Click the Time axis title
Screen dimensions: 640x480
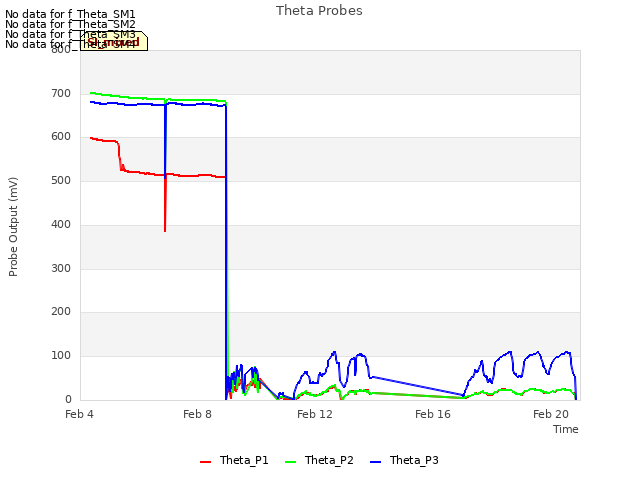pyautogui.click(x=566, y=429)
